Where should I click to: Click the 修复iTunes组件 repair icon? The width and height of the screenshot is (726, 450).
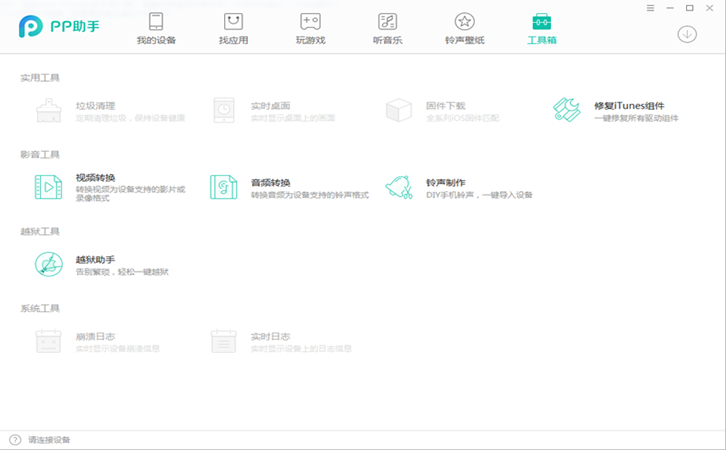point(567,110)
